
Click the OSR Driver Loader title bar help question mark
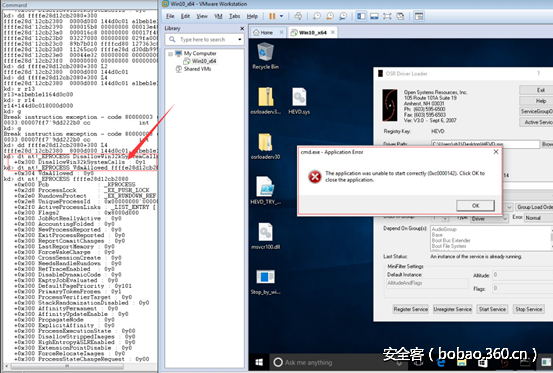tap(538, 73)
